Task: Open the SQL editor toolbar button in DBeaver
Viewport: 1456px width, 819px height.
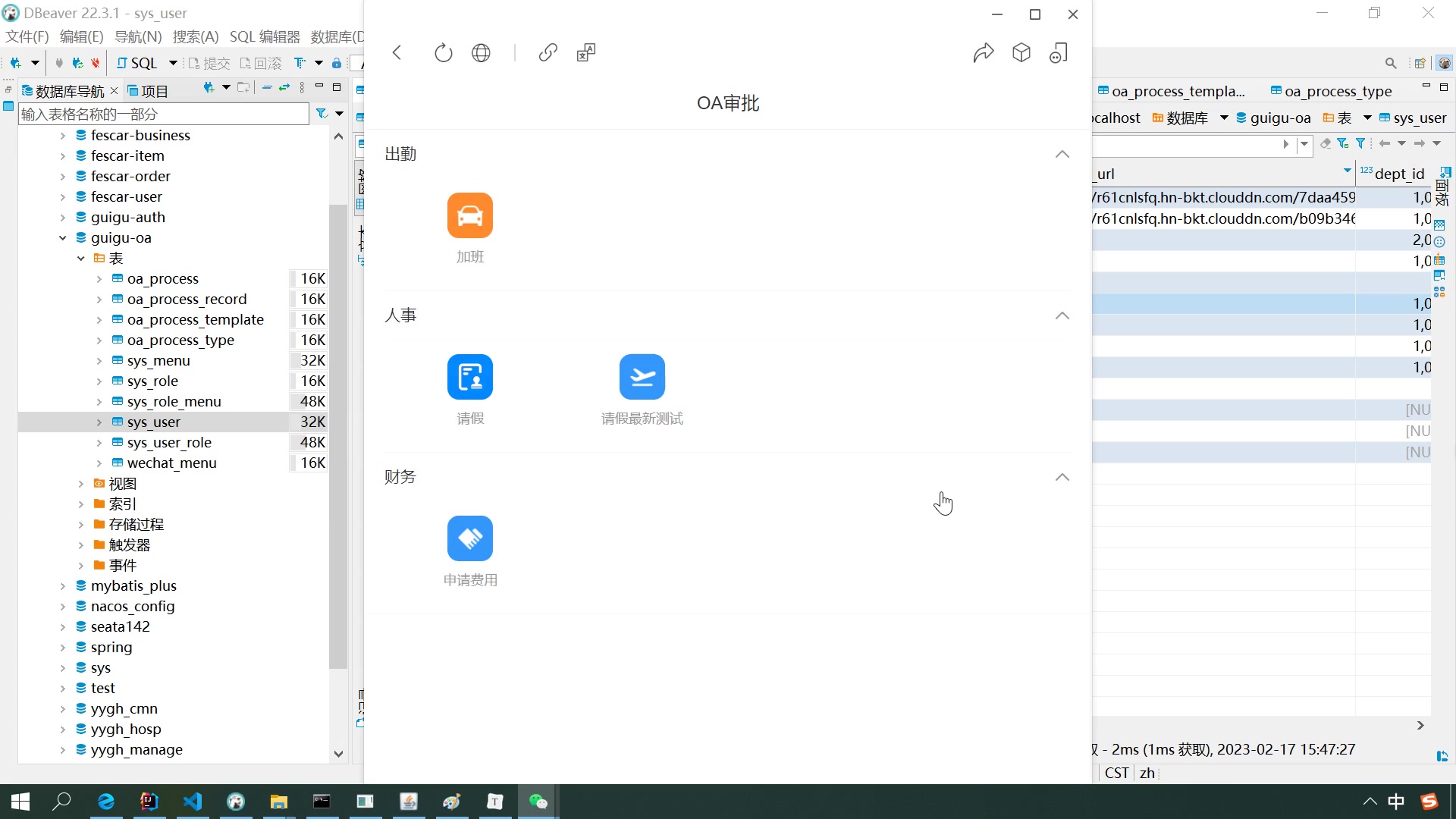Action: point(137,63)
